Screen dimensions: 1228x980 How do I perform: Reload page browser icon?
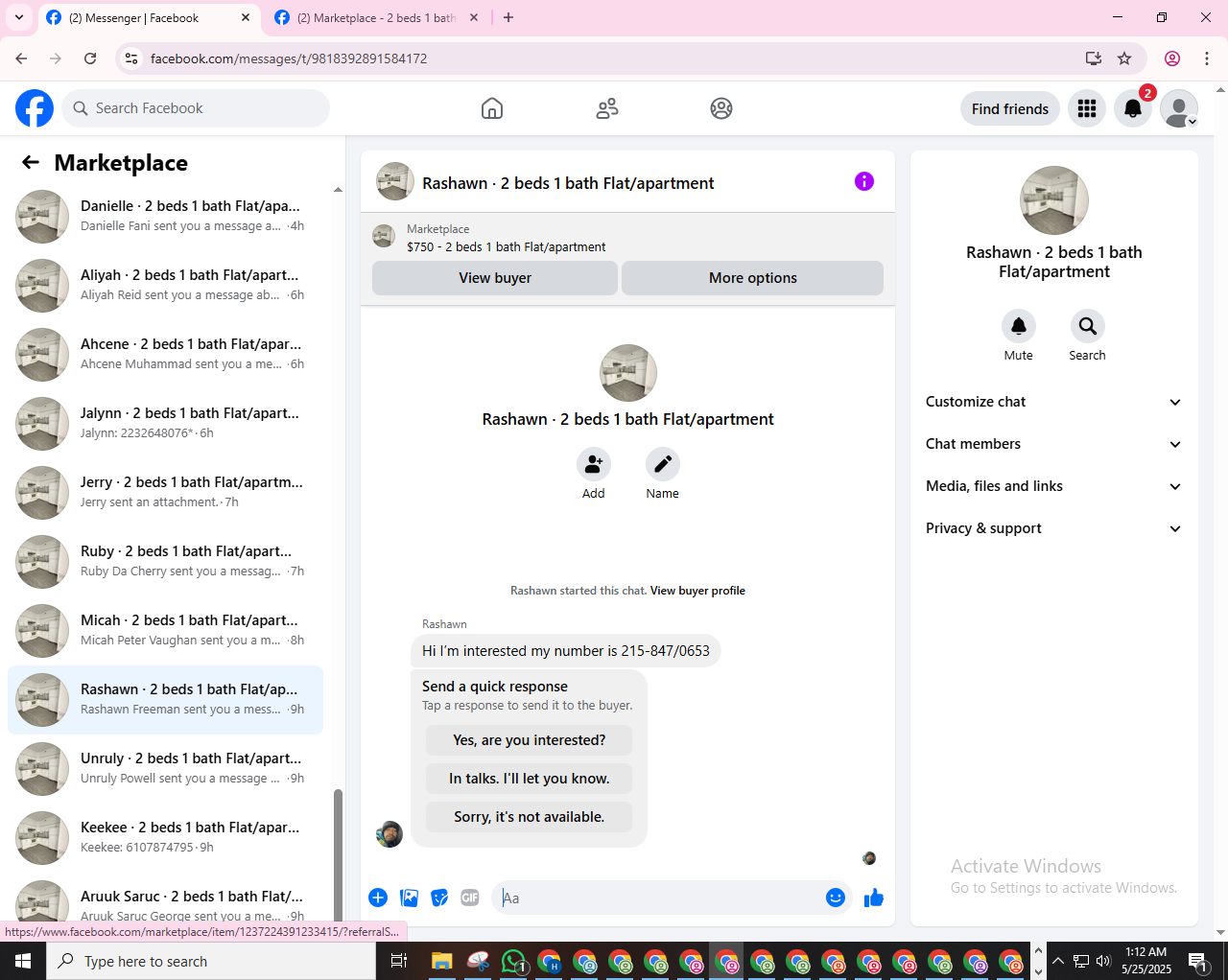(90, 58)
